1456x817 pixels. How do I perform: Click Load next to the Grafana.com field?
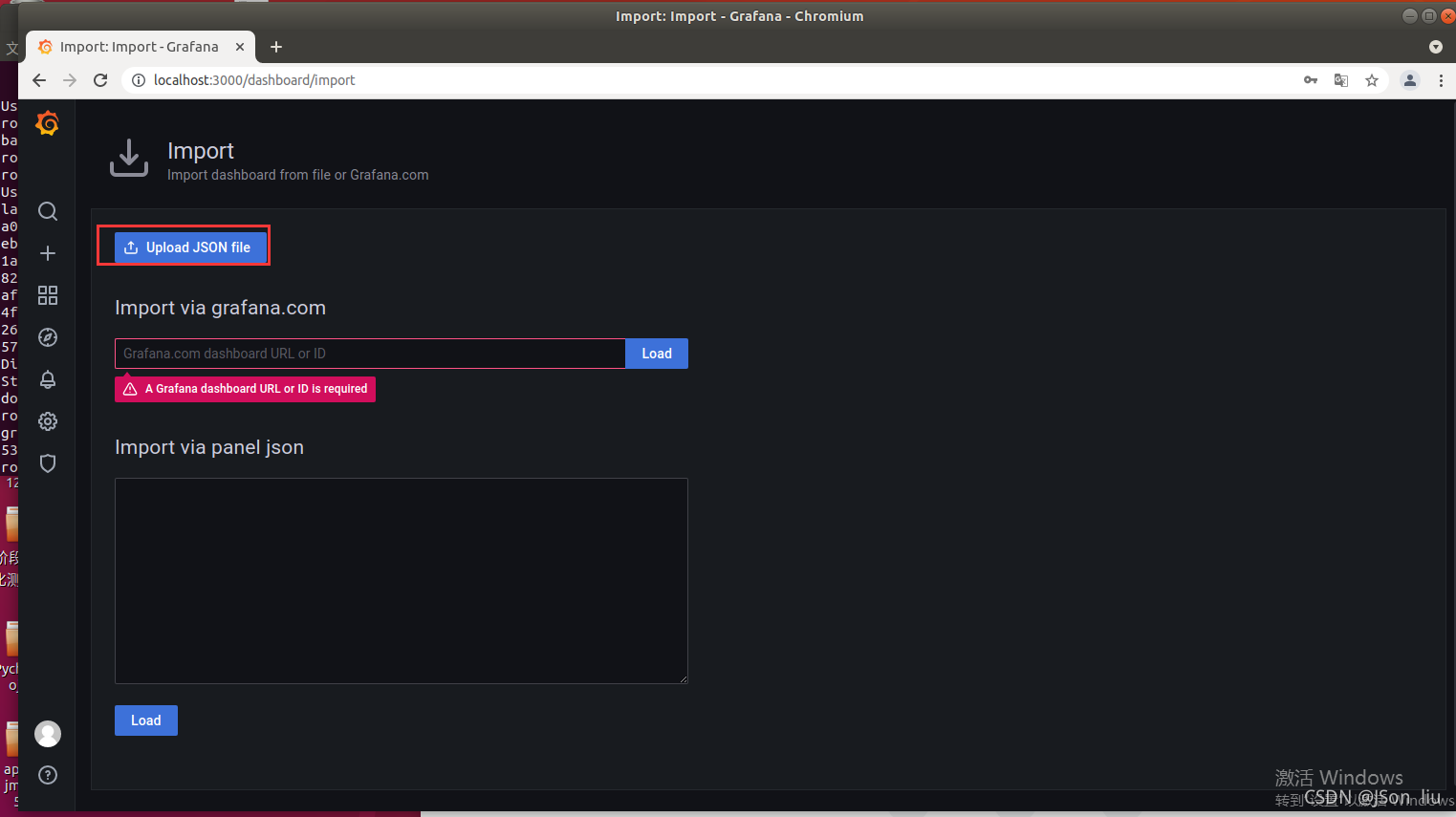pos(657,354)
